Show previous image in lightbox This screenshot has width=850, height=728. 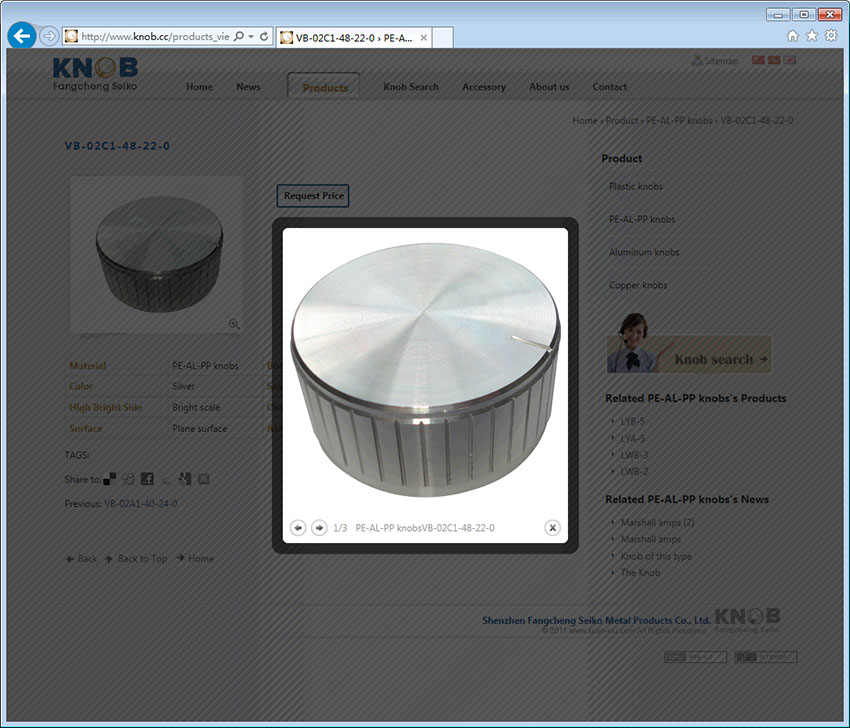298,528
